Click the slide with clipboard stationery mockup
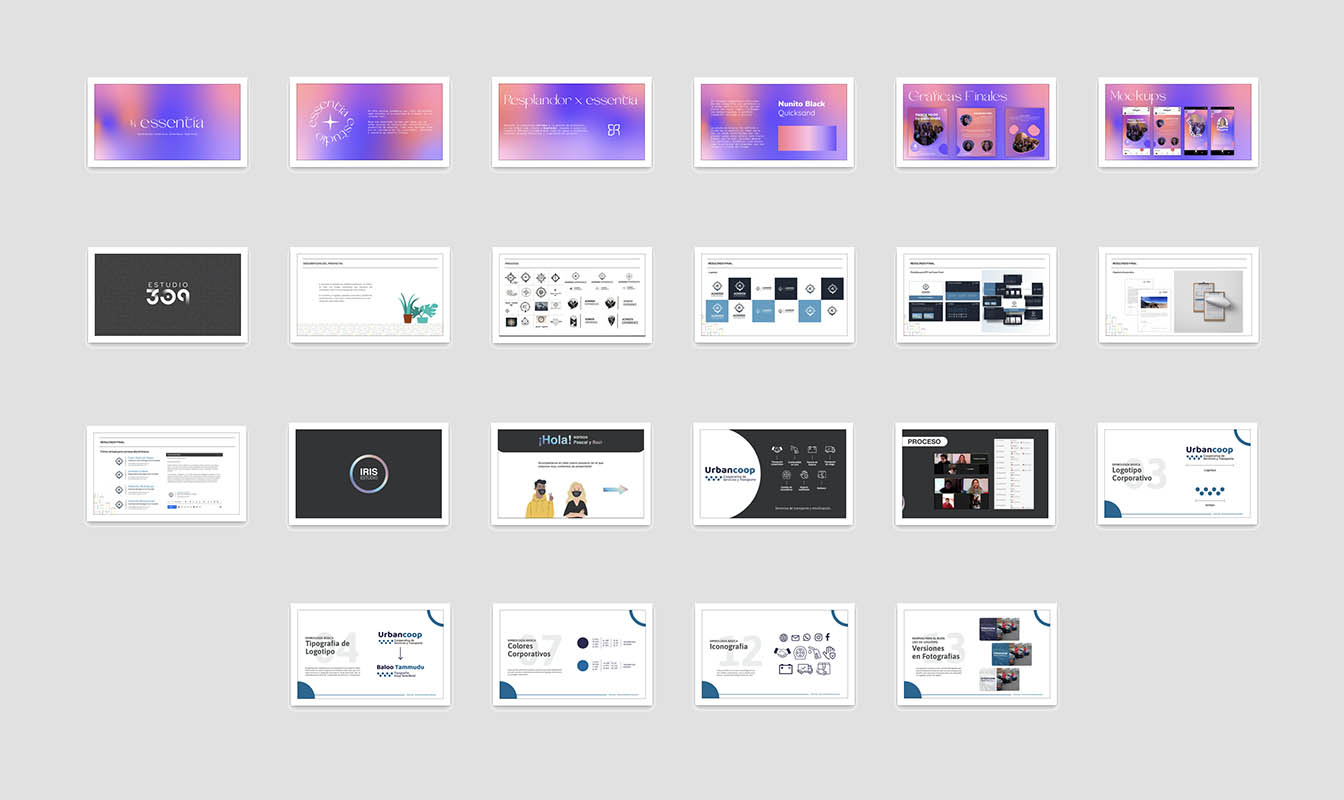Viewport: 1344px width, 800px height. [1177, 295]
